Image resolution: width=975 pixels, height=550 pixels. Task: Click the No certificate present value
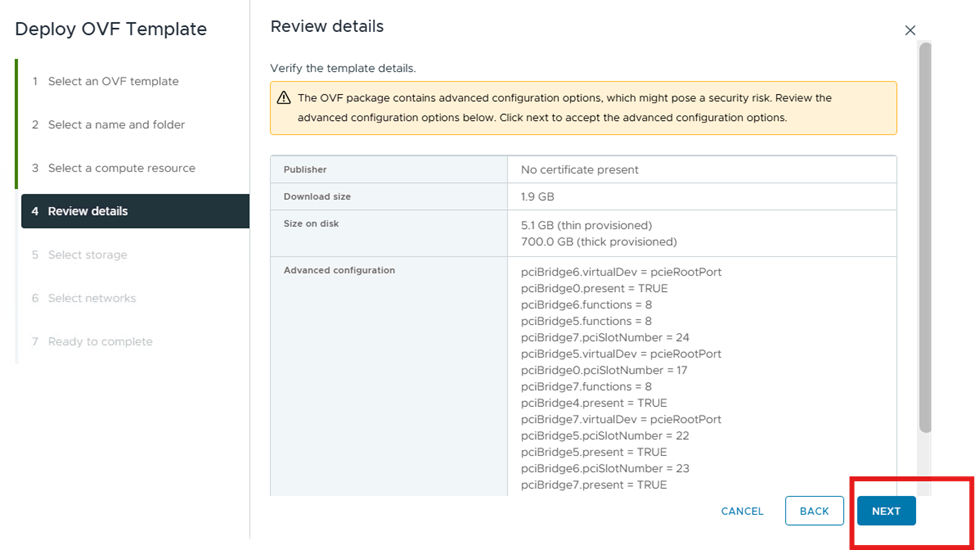coord(580,170)
